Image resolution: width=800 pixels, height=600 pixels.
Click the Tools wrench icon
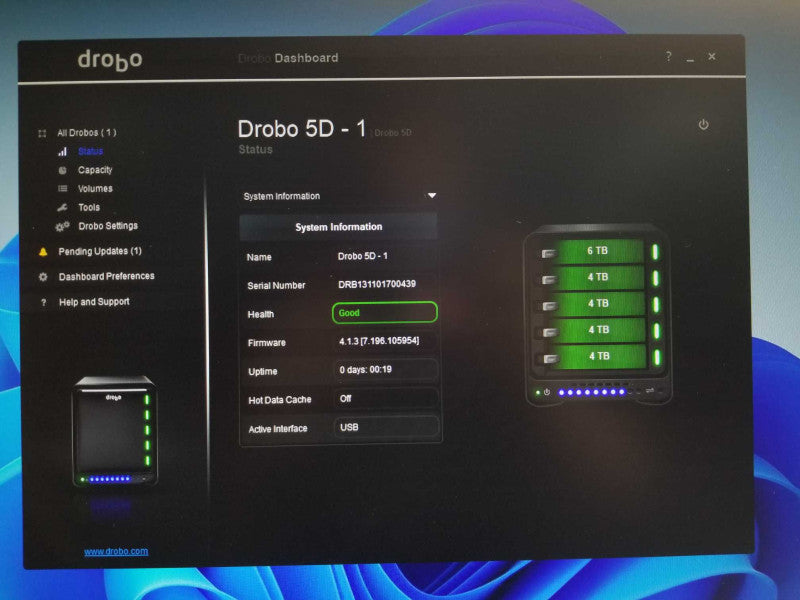tap(62, 208)
